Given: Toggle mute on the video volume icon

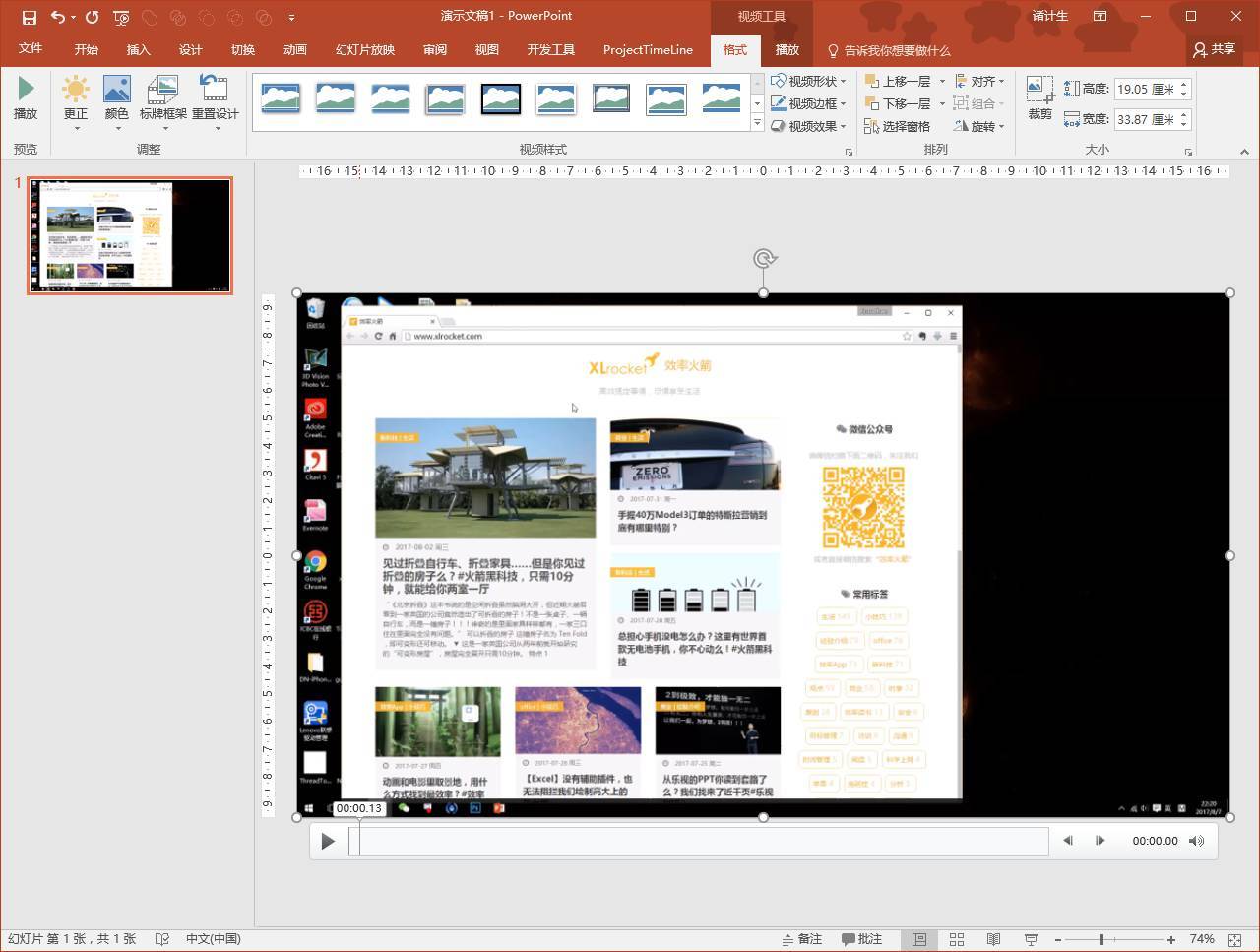Looking at the screenshot, I should point(1196,841).
